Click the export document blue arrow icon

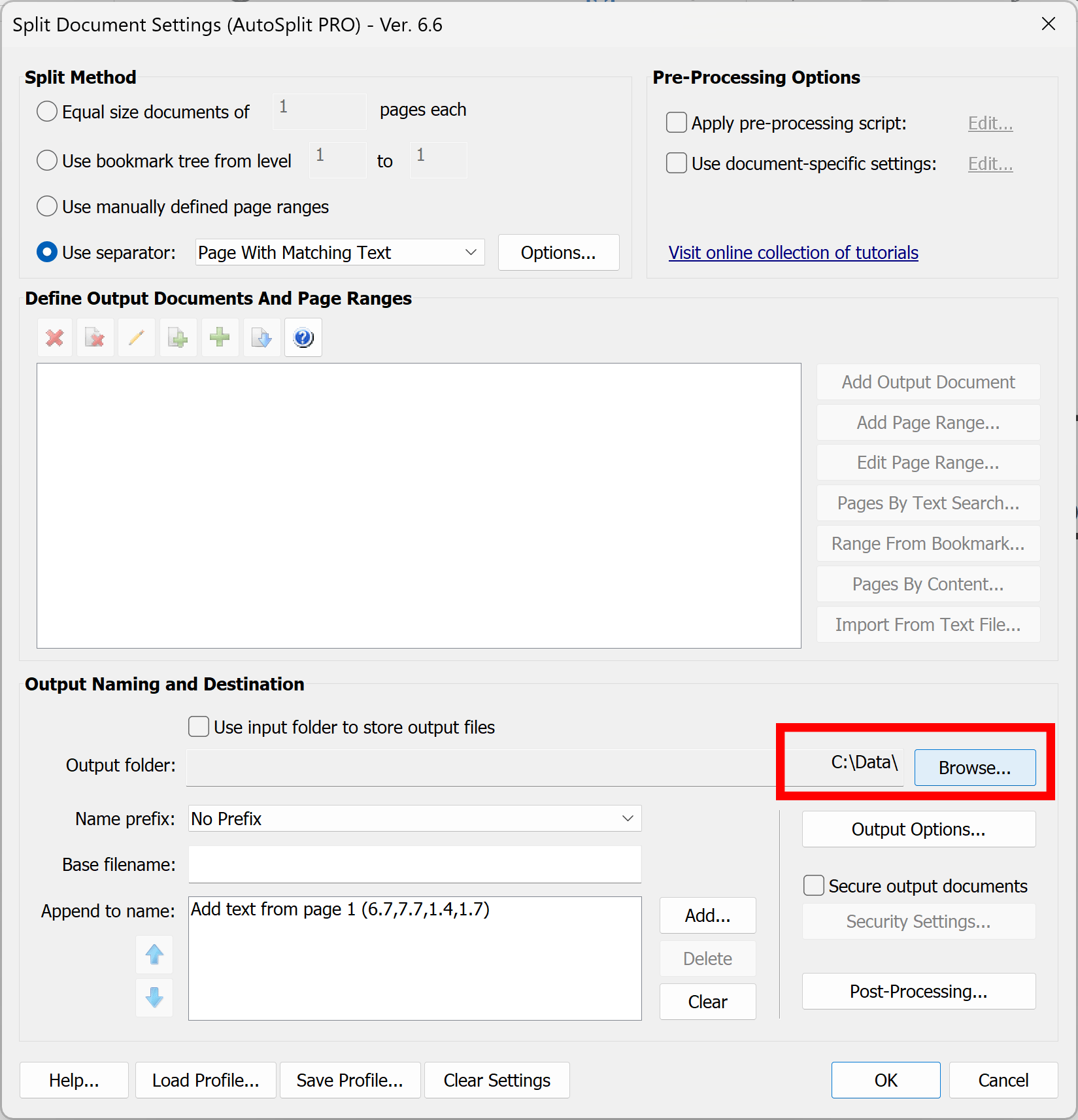pos(261,337)
